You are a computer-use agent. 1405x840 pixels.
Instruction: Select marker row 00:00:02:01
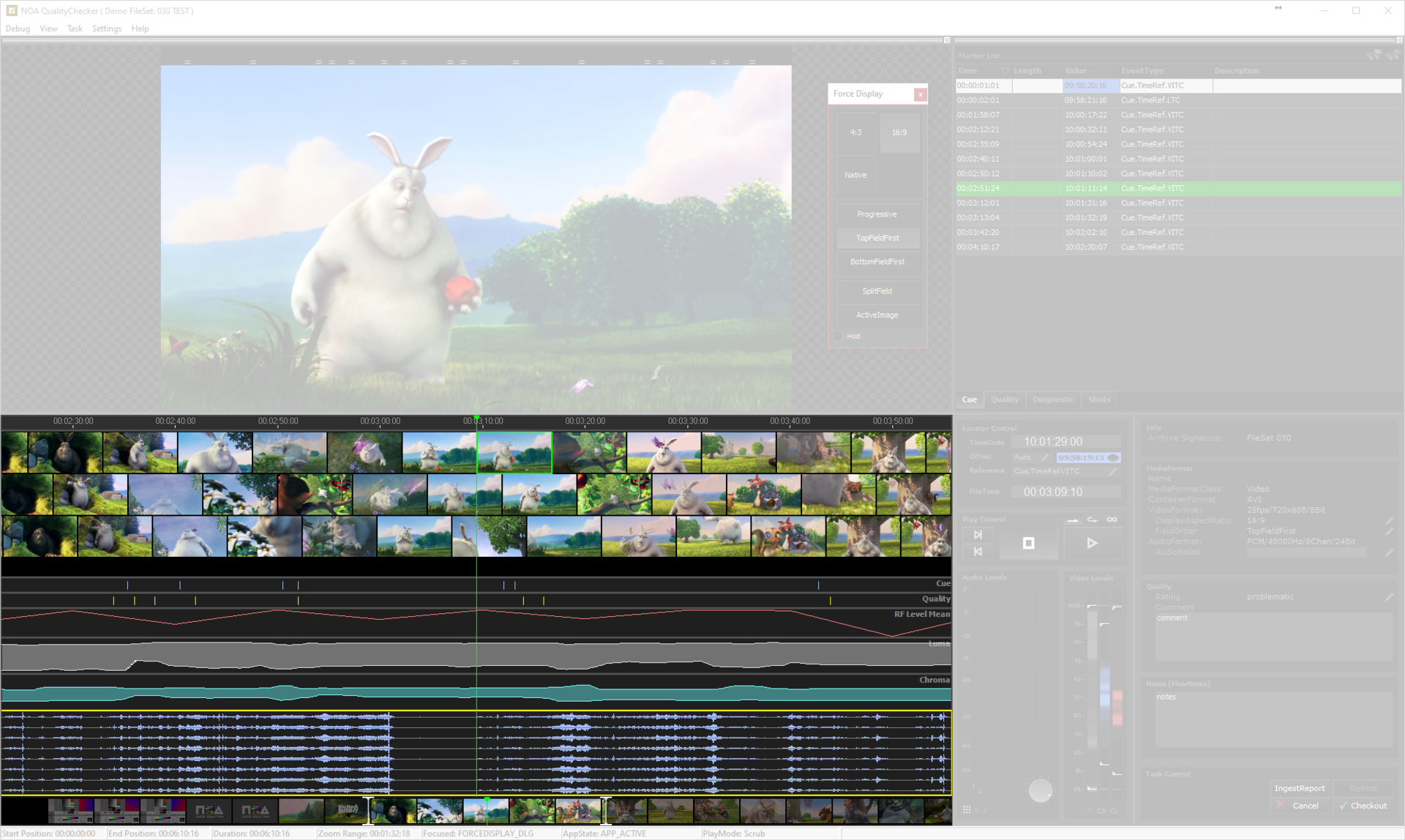pyautogui.click(x=1178, y=100)
